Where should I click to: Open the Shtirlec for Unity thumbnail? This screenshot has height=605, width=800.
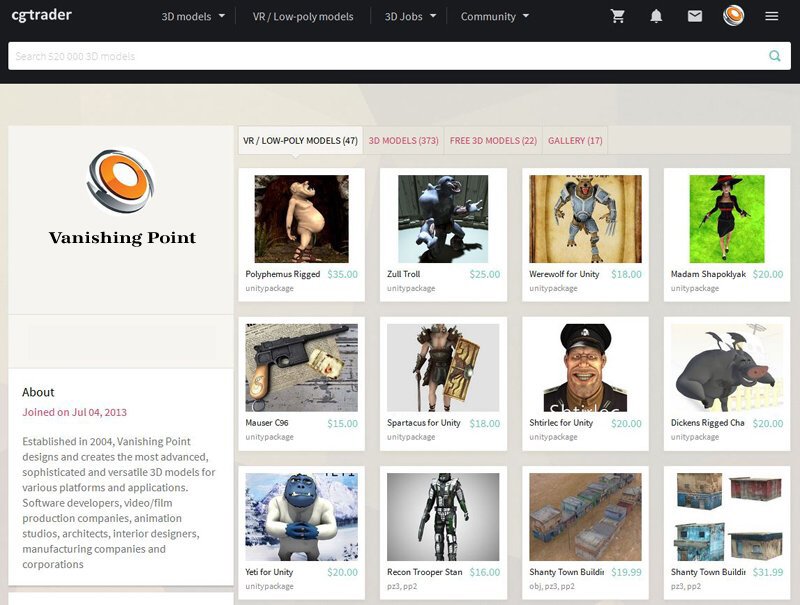pos(585,368)
